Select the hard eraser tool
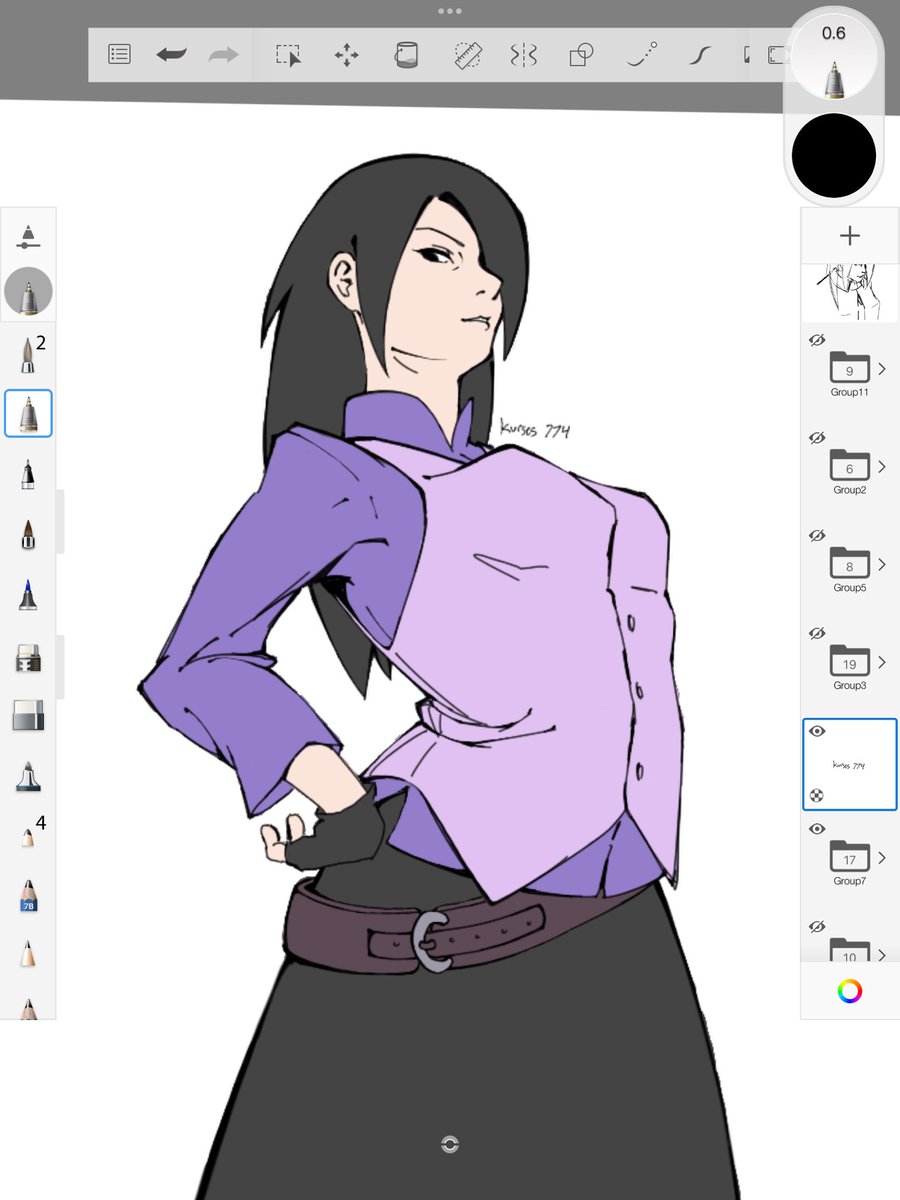 tap(29, 716)
